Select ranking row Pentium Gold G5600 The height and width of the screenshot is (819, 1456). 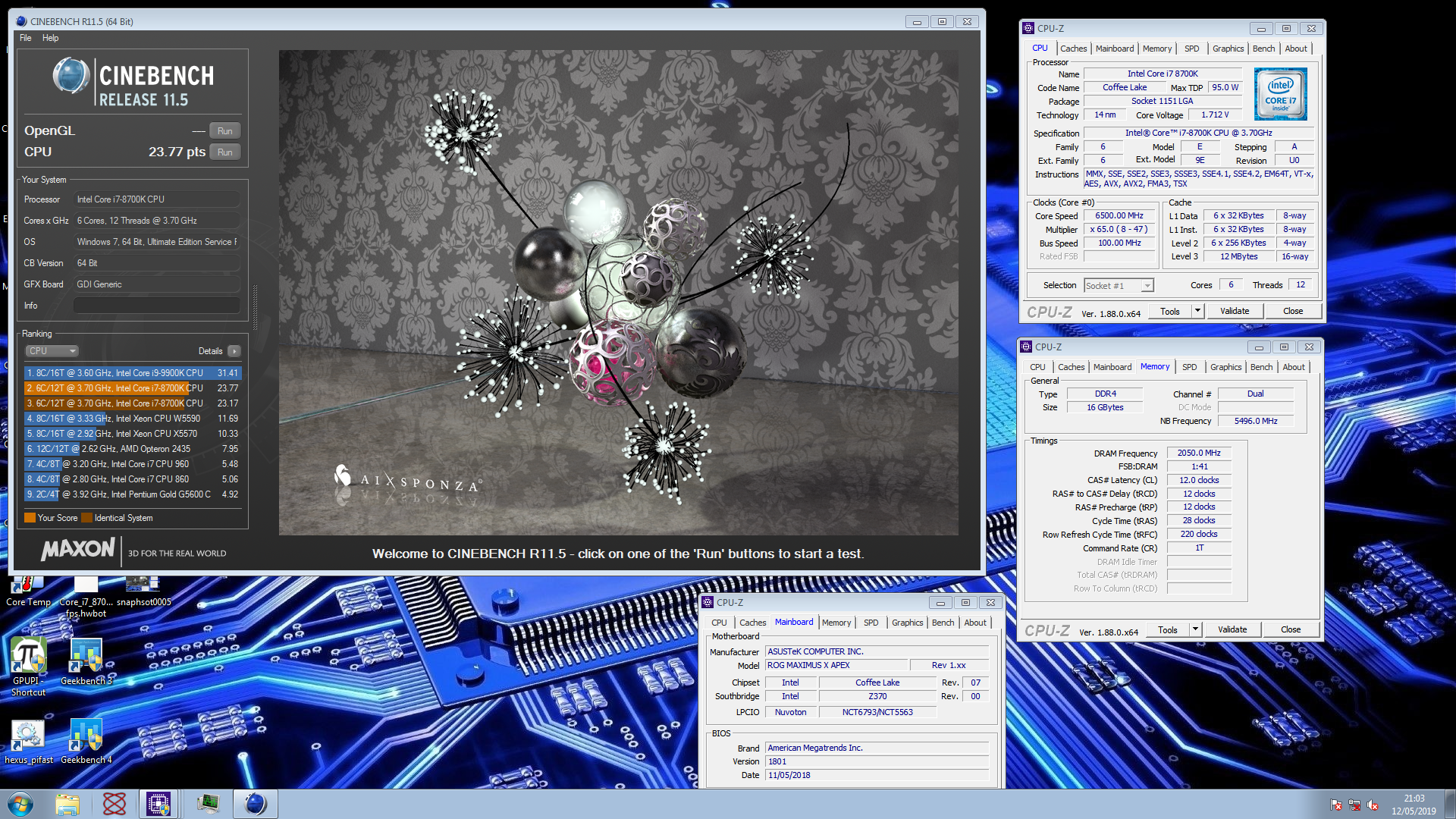click(x=133, y=494)
